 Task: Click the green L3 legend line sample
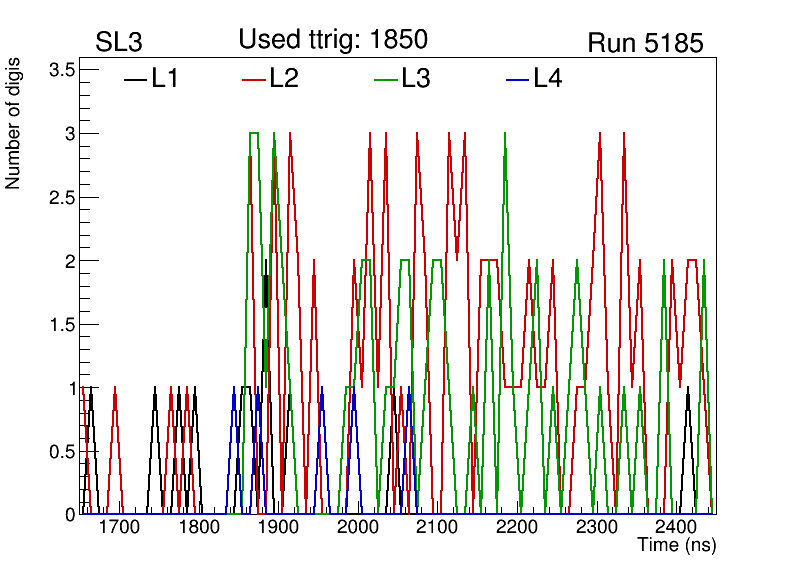click(x=385, y=79)
